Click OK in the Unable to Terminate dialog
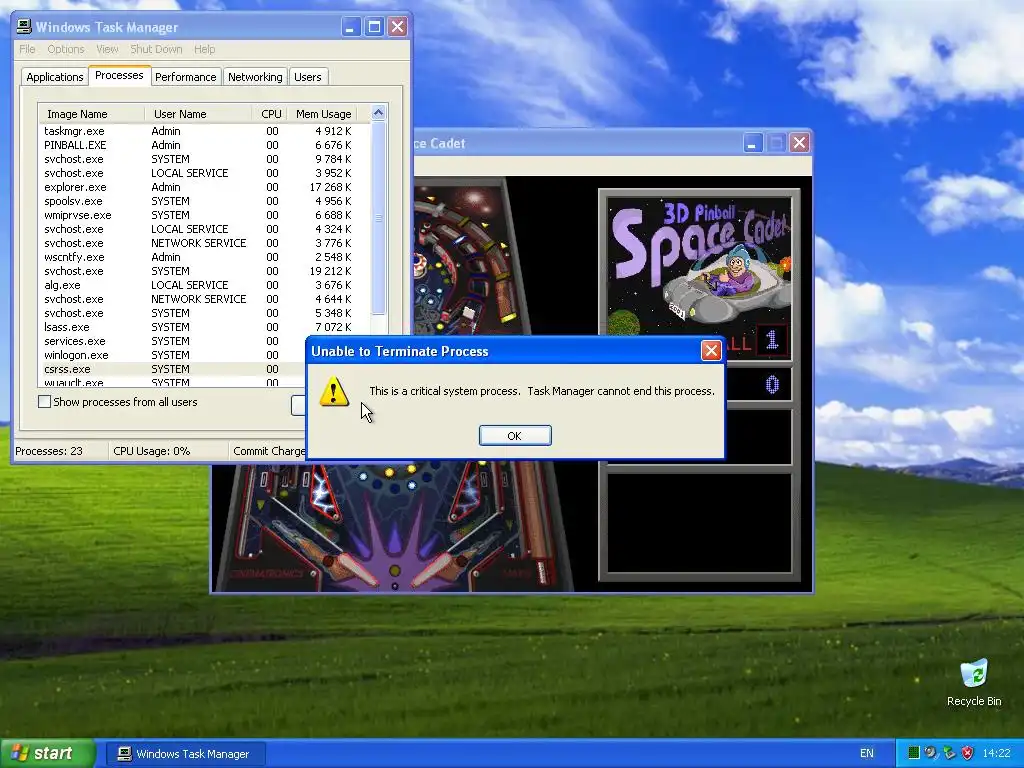 click(515, 436)
